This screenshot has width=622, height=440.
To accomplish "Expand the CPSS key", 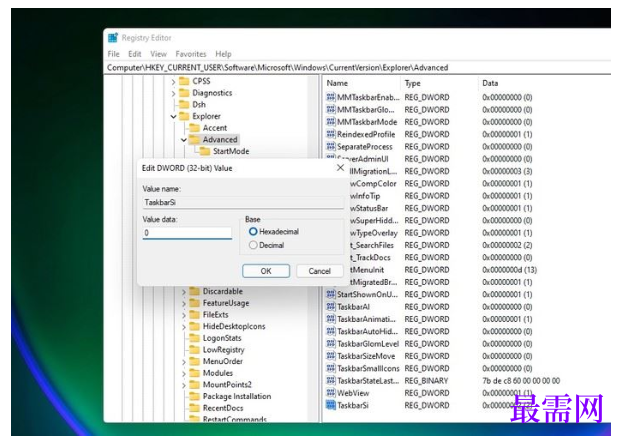I will tap(173, 81).
